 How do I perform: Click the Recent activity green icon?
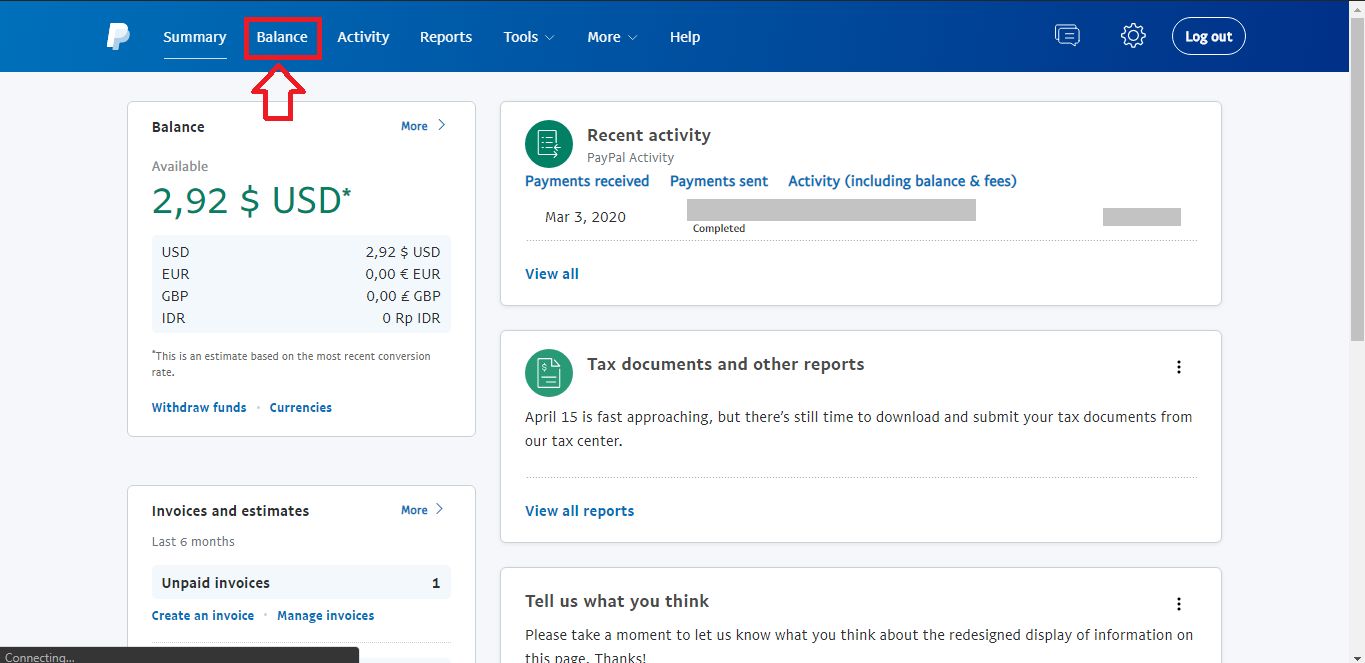pyautogui.click(x=549, y=144)
